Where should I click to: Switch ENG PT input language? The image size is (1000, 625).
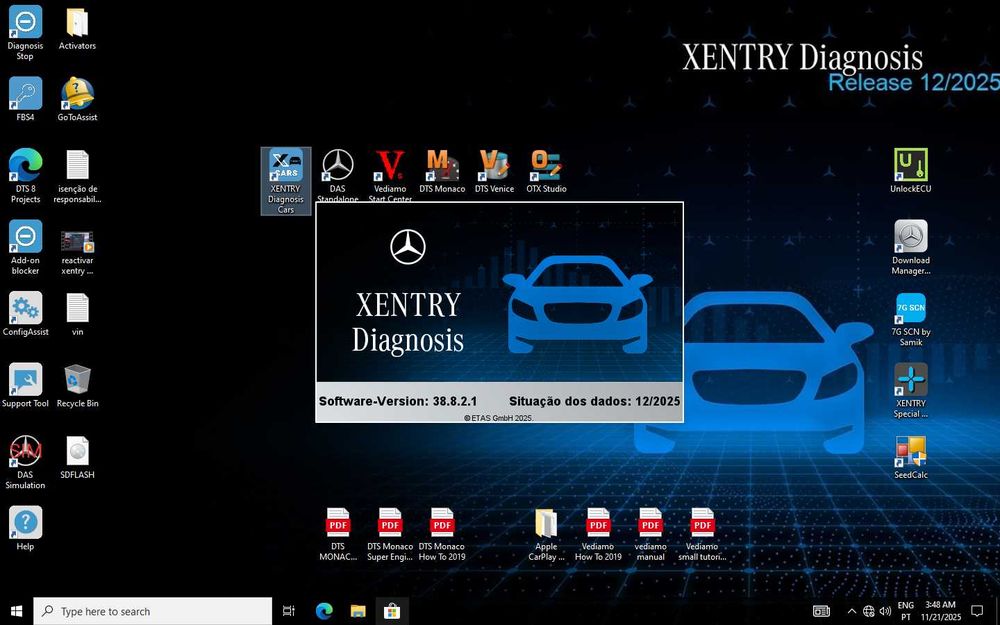906,611
